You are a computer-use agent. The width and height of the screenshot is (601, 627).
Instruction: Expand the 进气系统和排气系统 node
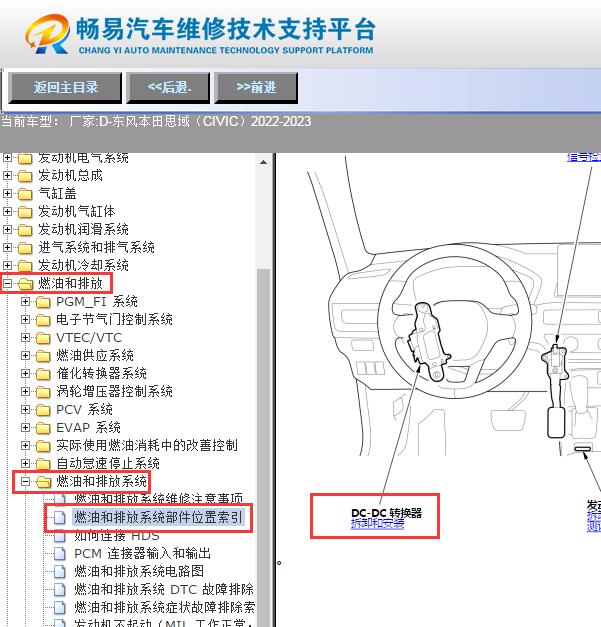pos(7,248)
